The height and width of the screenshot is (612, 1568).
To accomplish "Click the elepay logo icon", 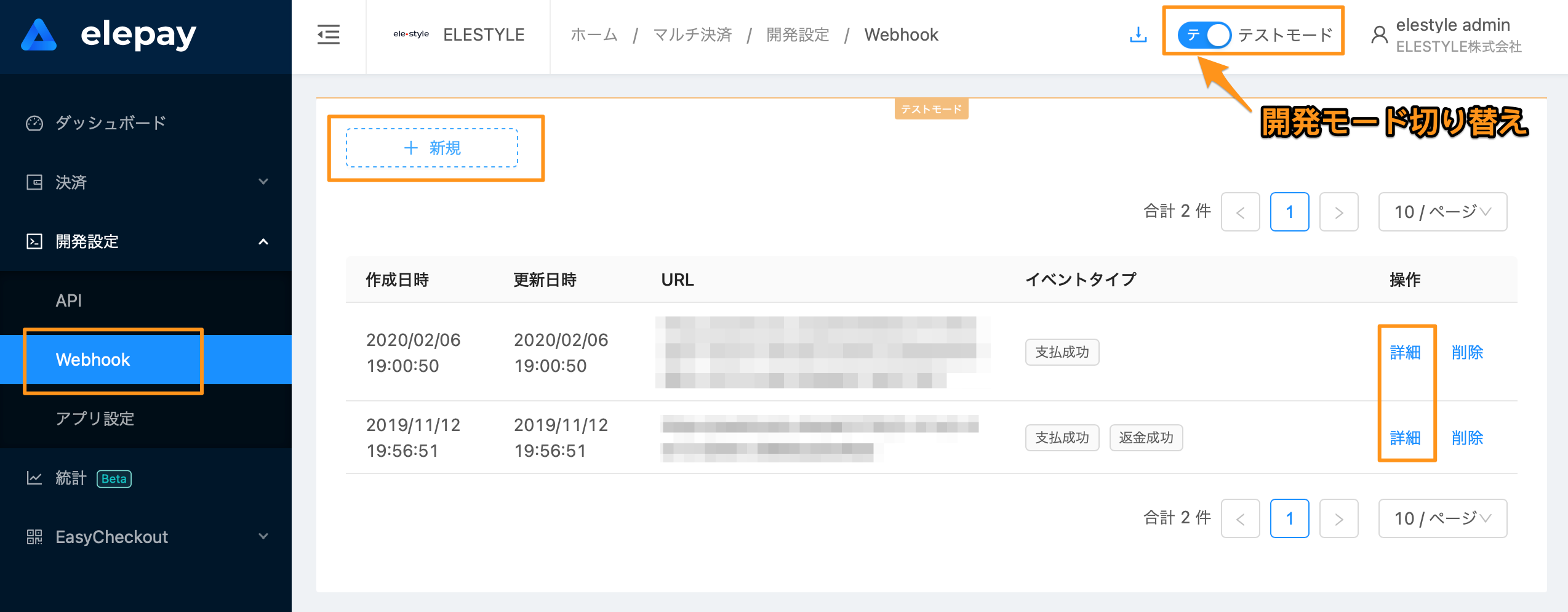I will [39, 35].
